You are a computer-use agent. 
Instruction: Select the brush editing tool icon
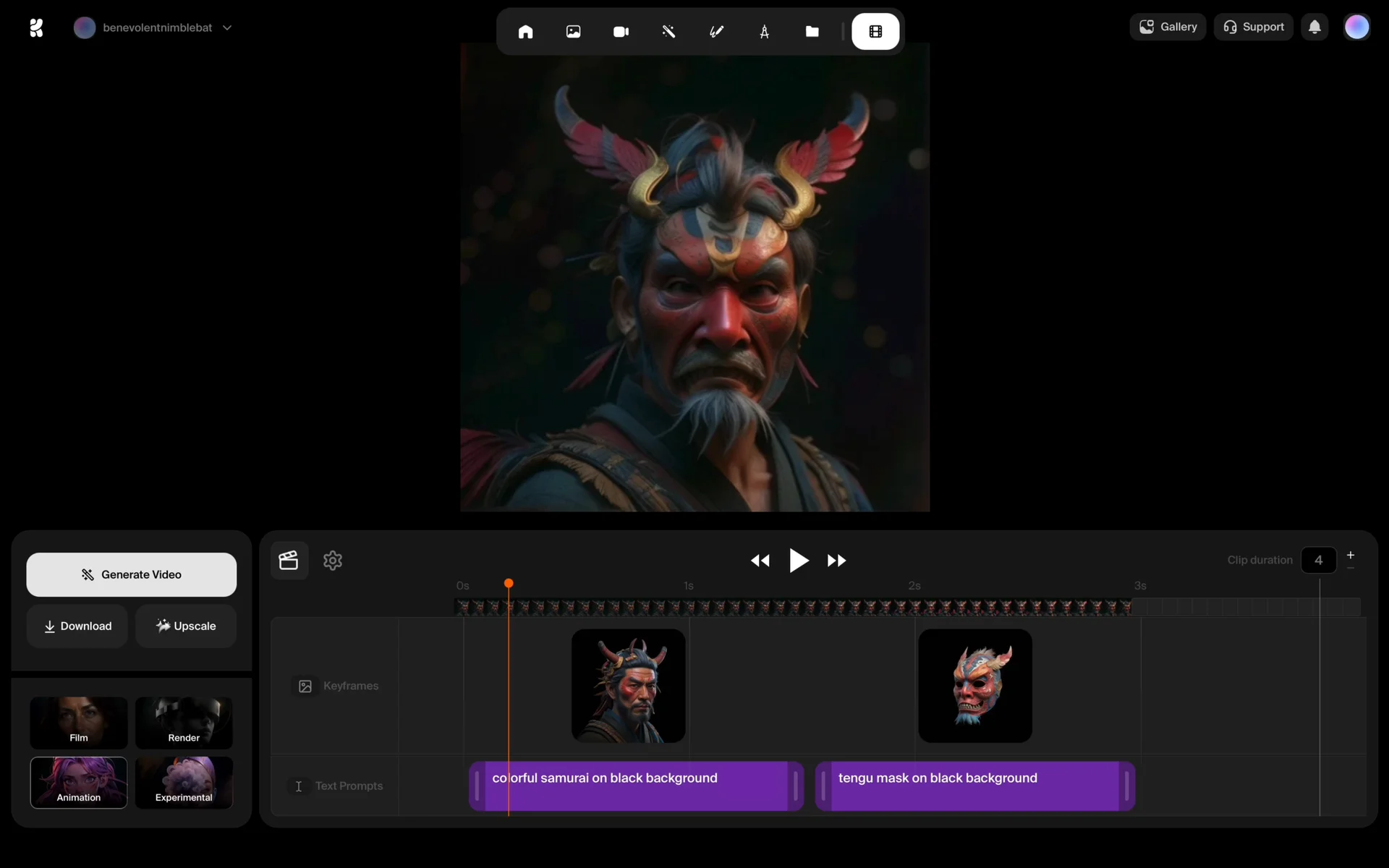click(716, 32)
